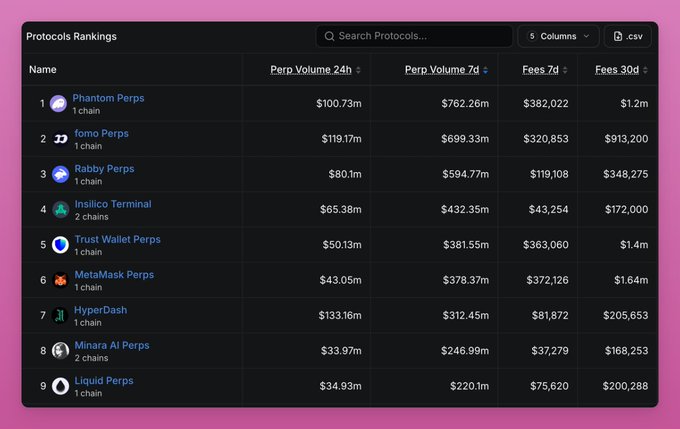Click the file download icon on .csv button

point(618,36)
